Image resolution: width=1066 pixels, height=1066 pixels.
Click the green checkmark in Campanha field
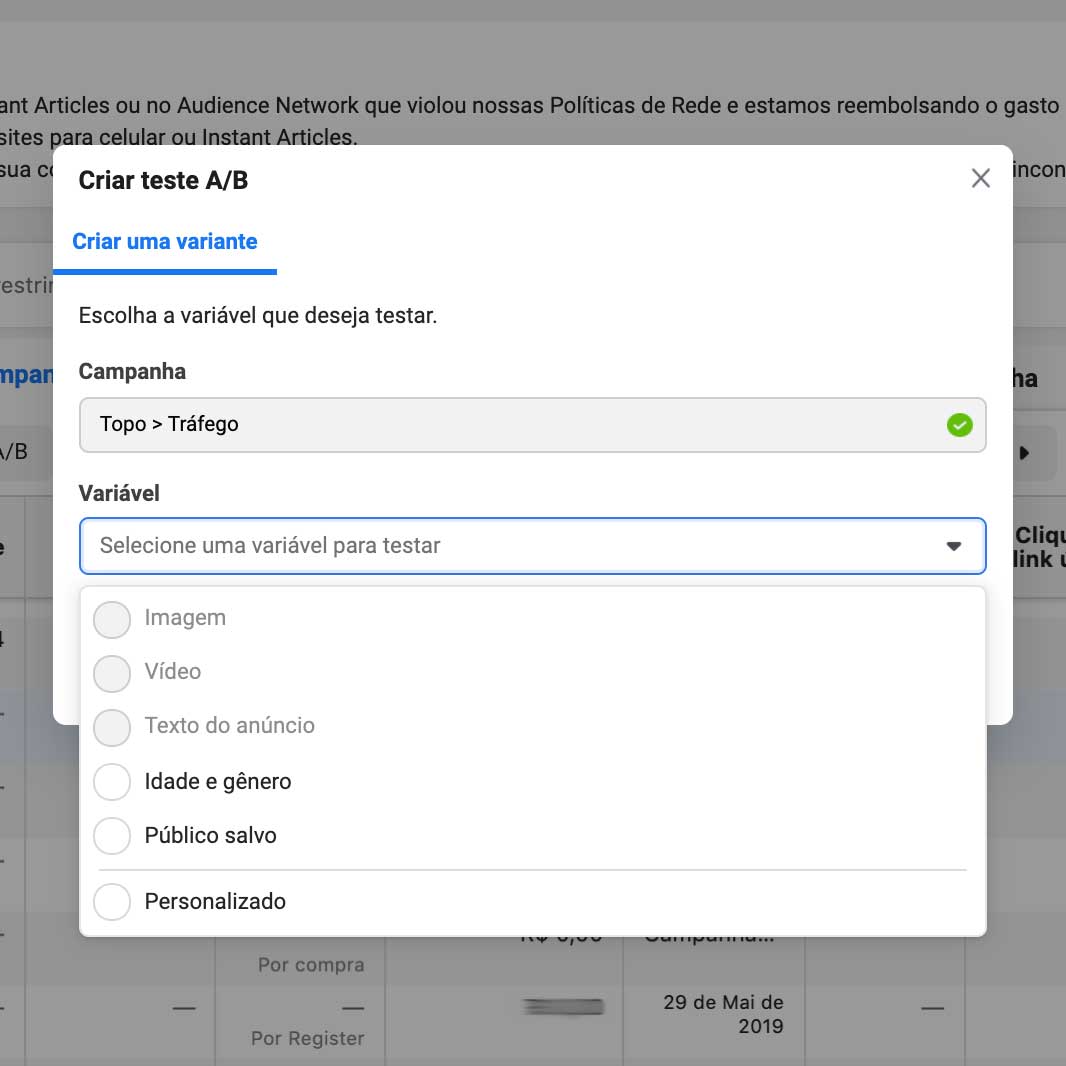tap(959, 425)
